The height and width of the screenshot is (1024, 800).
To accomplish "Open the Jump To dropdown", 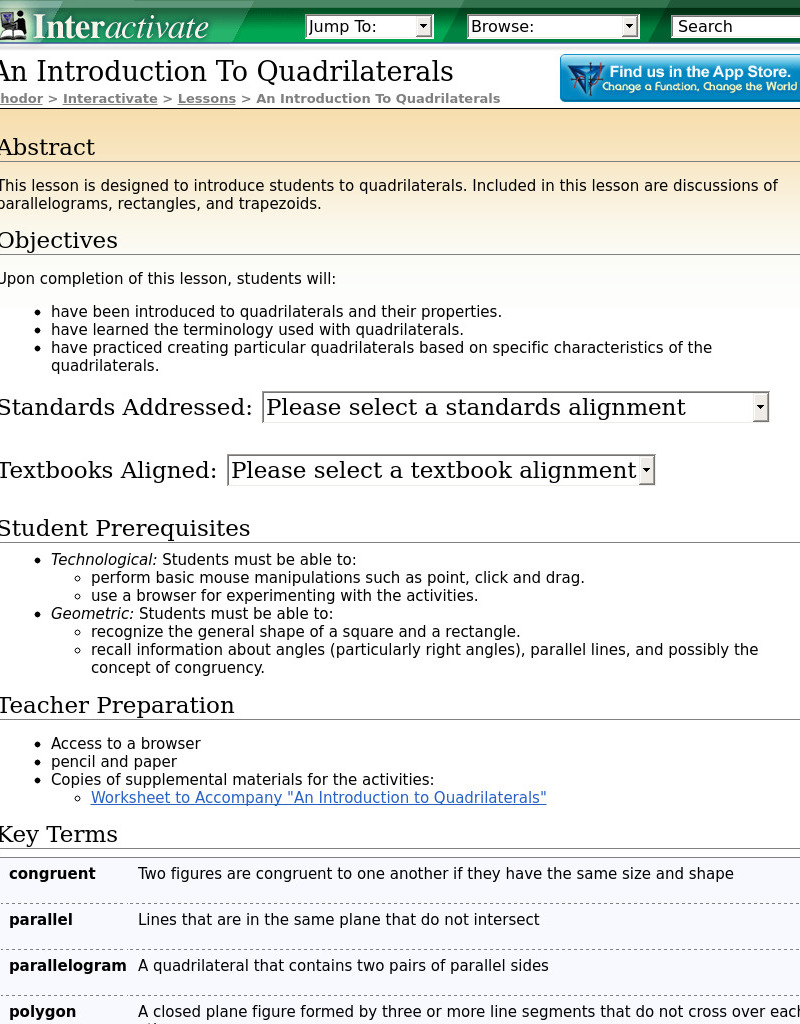I will [x=369, y=27].
